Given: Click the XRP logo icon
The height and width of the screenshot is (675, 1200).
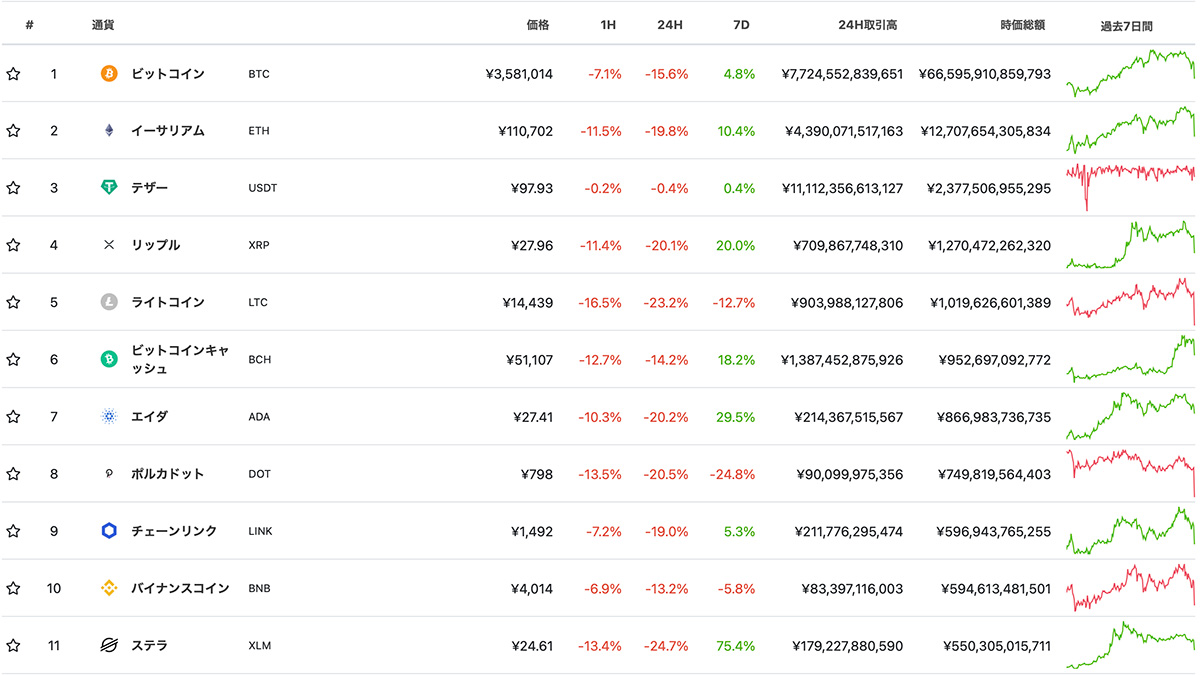Looking at the screenshot, I should [109, 245].
